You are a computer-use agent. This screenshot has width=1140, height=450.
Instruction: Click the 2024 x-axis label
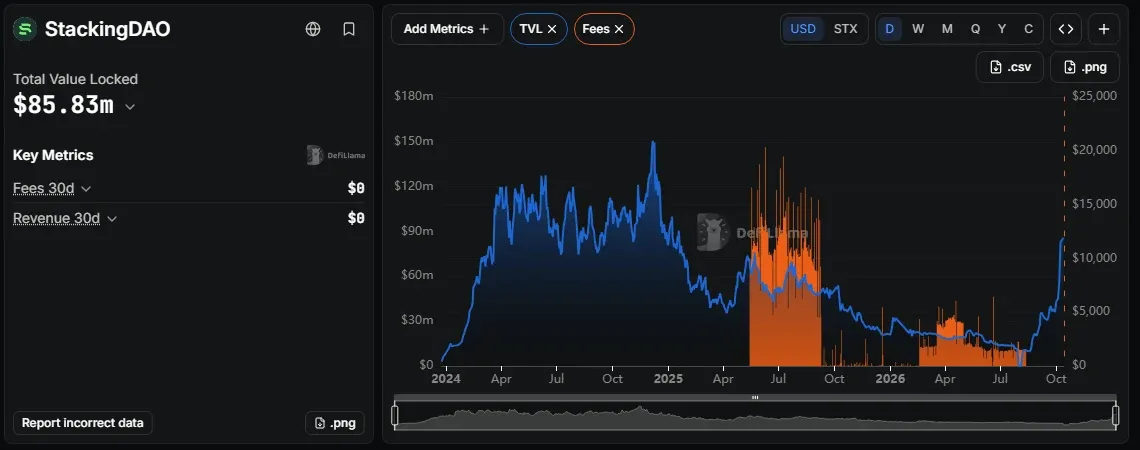446,379
